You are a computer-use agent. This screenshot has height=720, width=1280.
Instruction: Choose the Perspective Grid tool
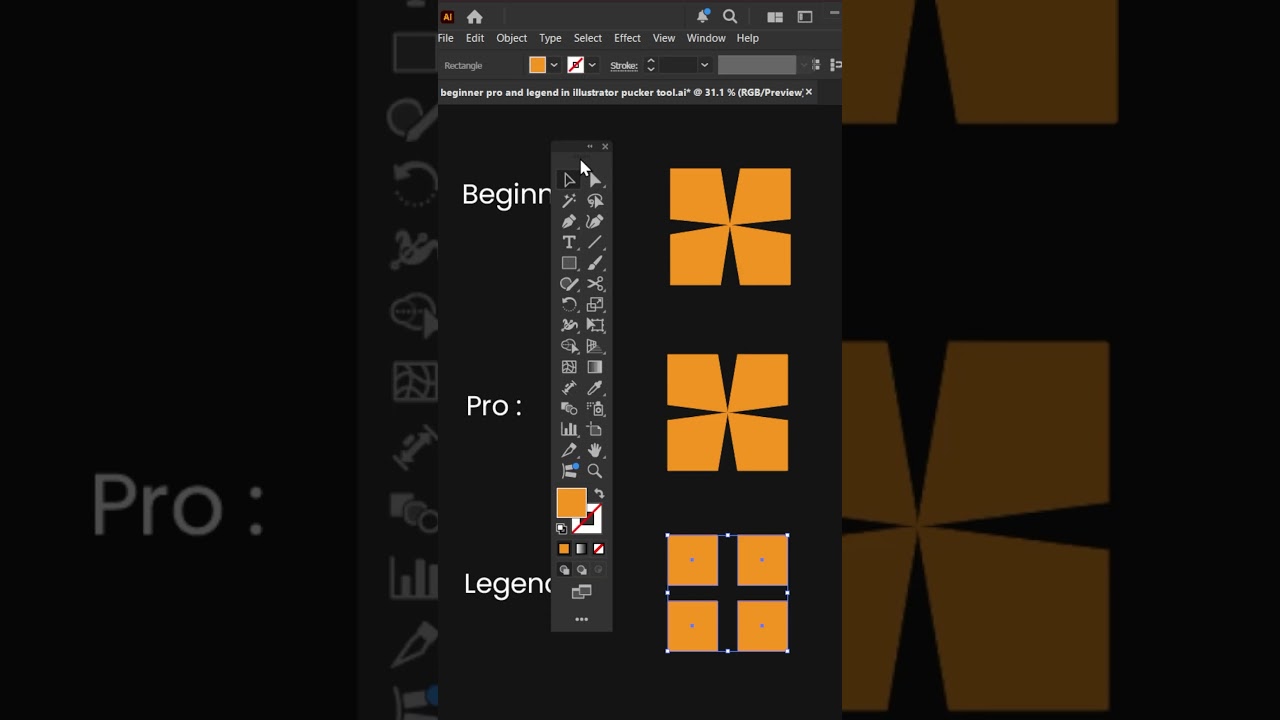595,346
